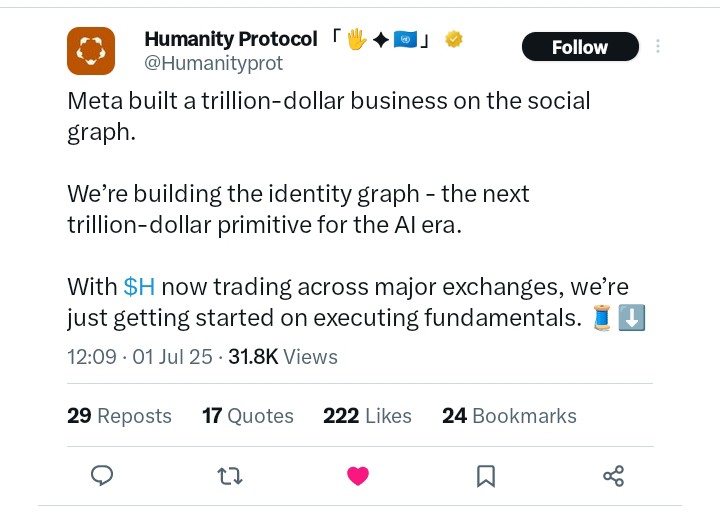Image resolution: width=720 pixels, height=520 pixels.
Task: Click the gold verified badge
Action: coord(454,39)
